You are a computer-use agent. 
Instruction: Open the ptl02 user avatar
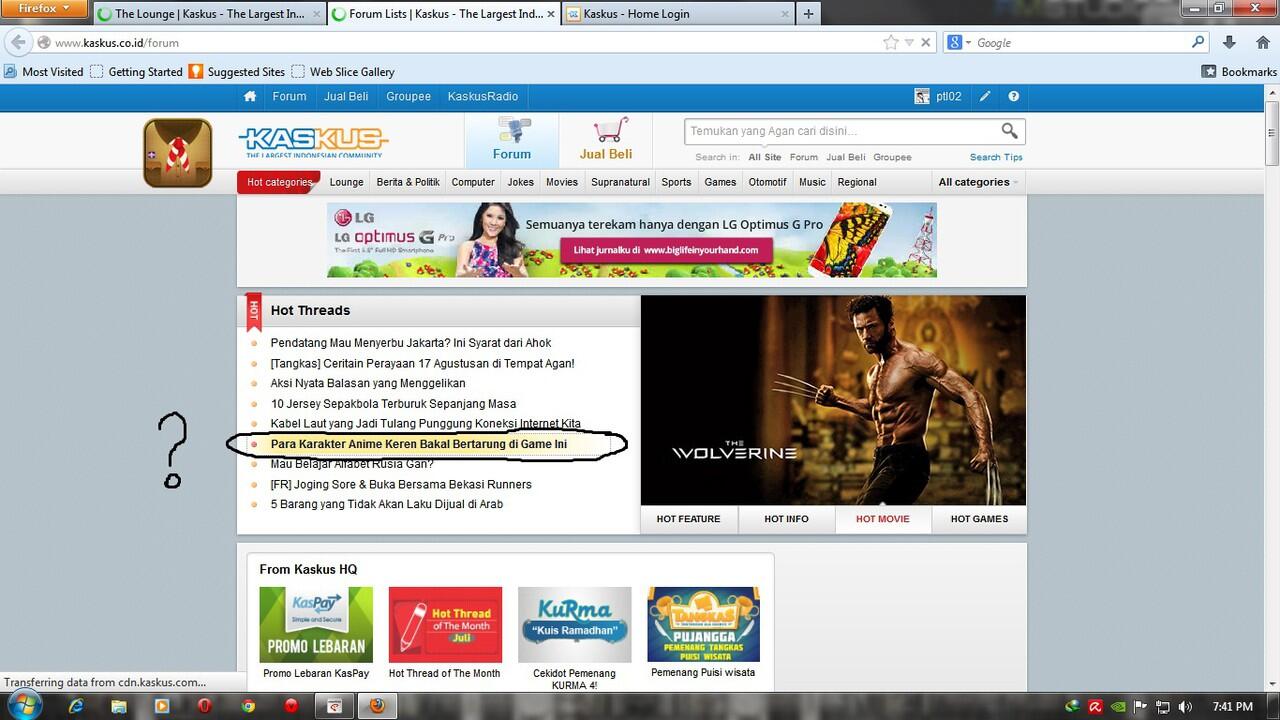(x=921, y=96)
